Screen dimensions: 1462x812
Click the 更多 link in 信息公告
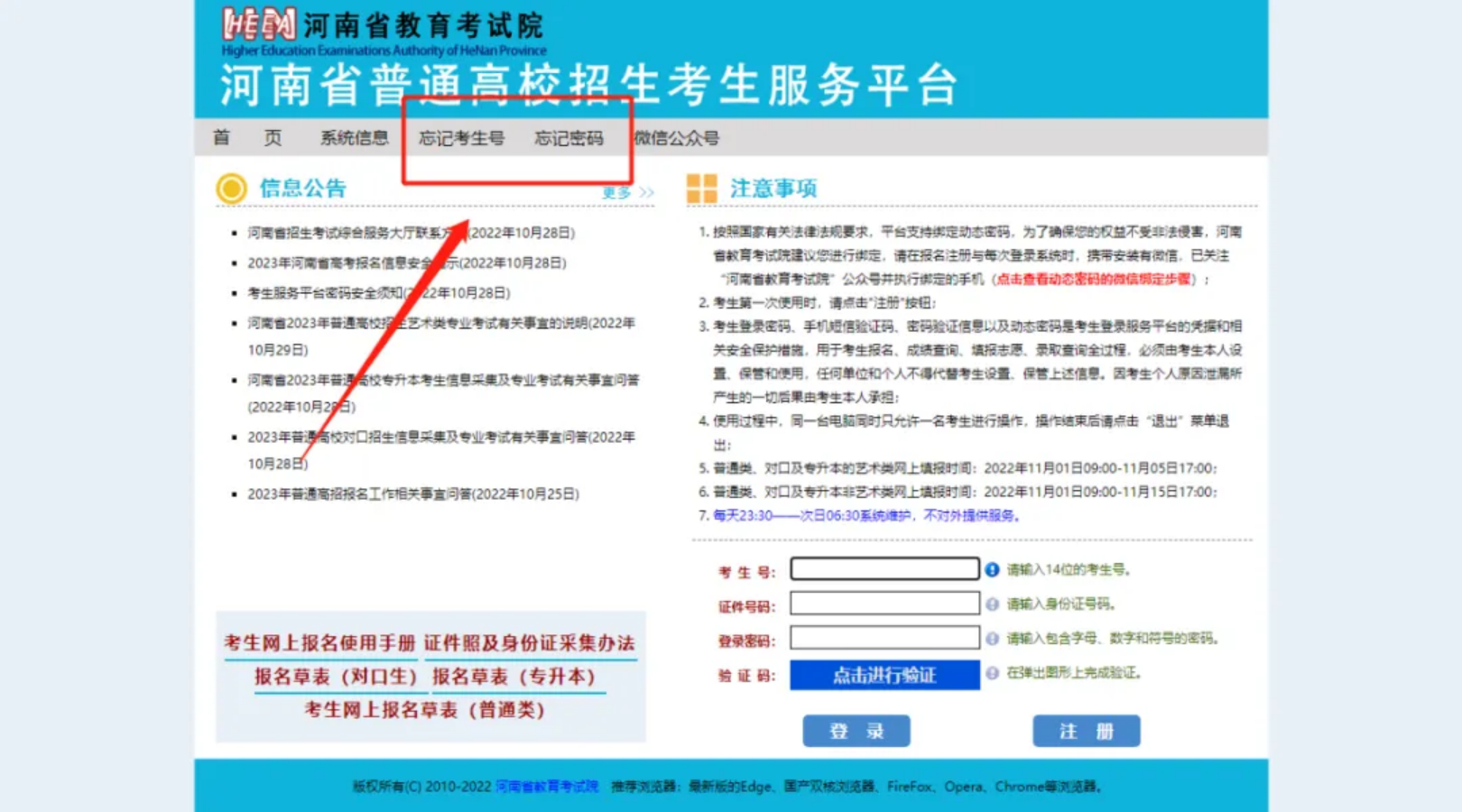coord(627,192)
